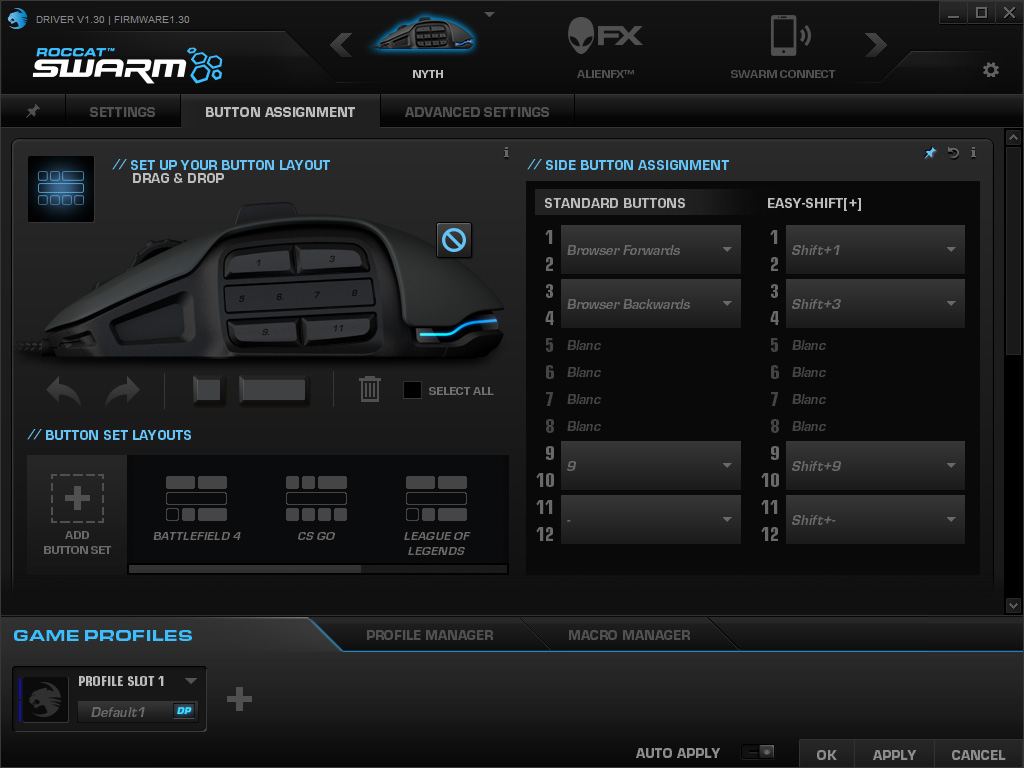Click the button layout grid icon

(61, 189)
